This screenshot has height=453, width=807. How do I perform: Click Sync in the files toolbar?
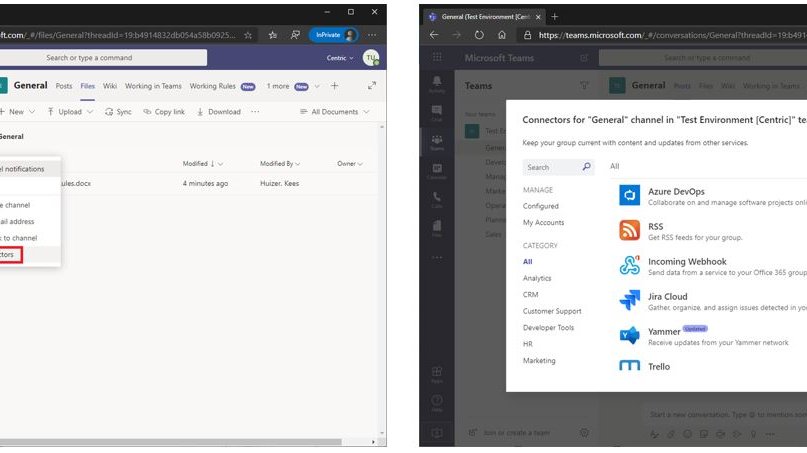[118, 112]
